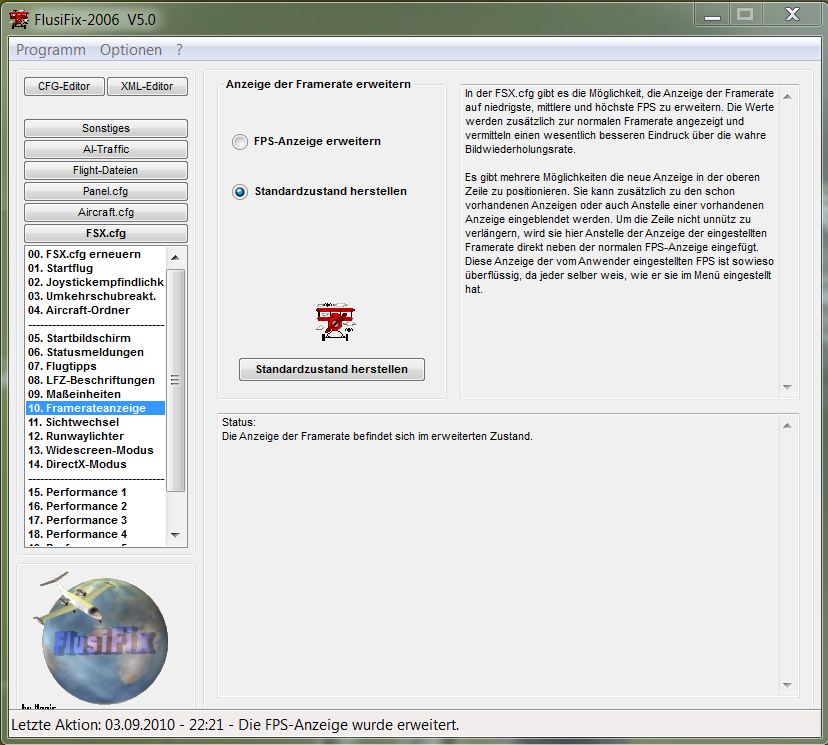Select list entry 03. Umkehrschubreakt.

pos(96,296)
